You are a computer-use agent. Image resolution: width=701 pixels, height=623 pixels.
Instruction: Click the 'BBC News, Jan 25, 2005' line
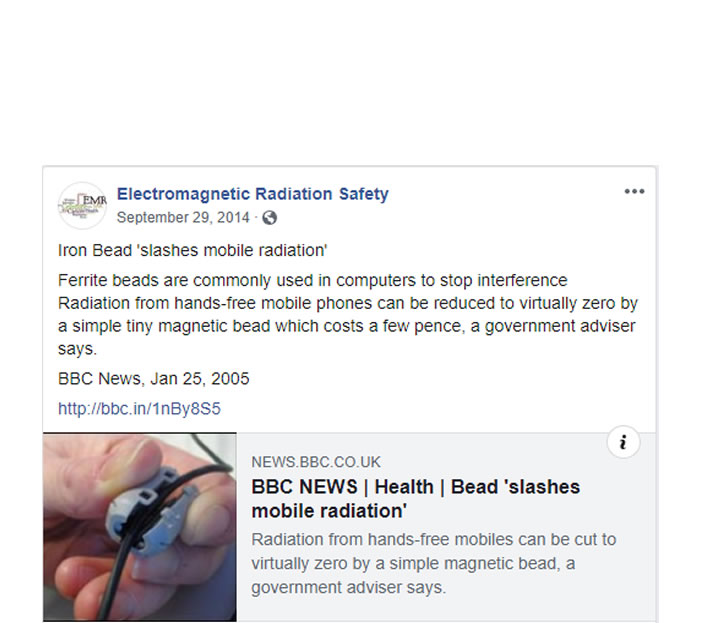[x=153, y=379]
